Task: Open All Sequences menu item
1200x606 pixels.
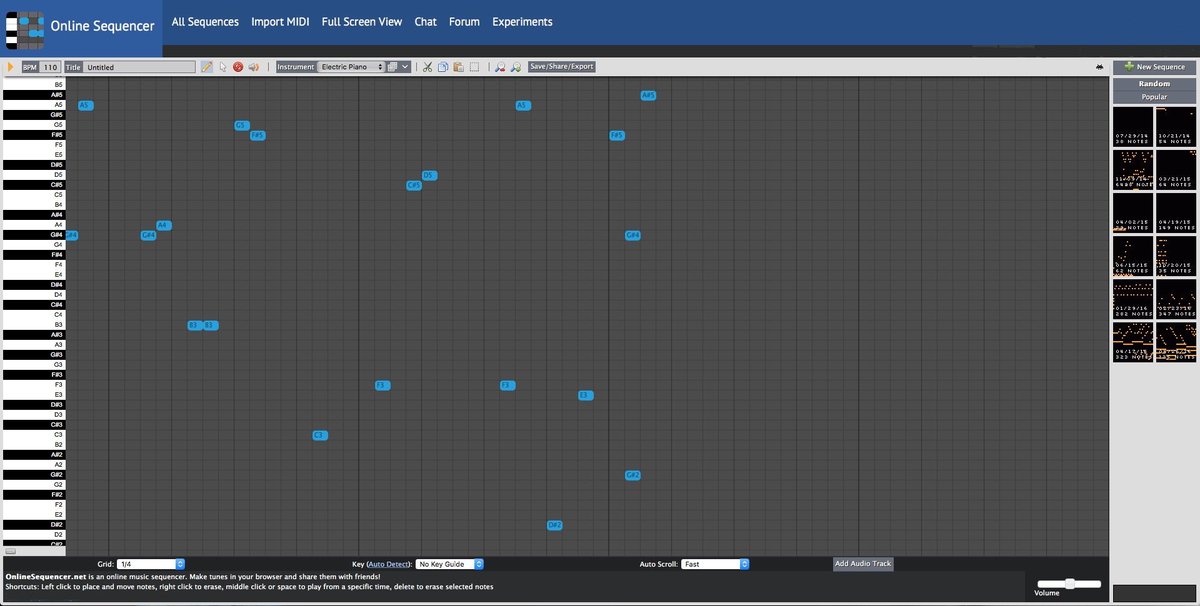Action: click(x=205, y=21)
